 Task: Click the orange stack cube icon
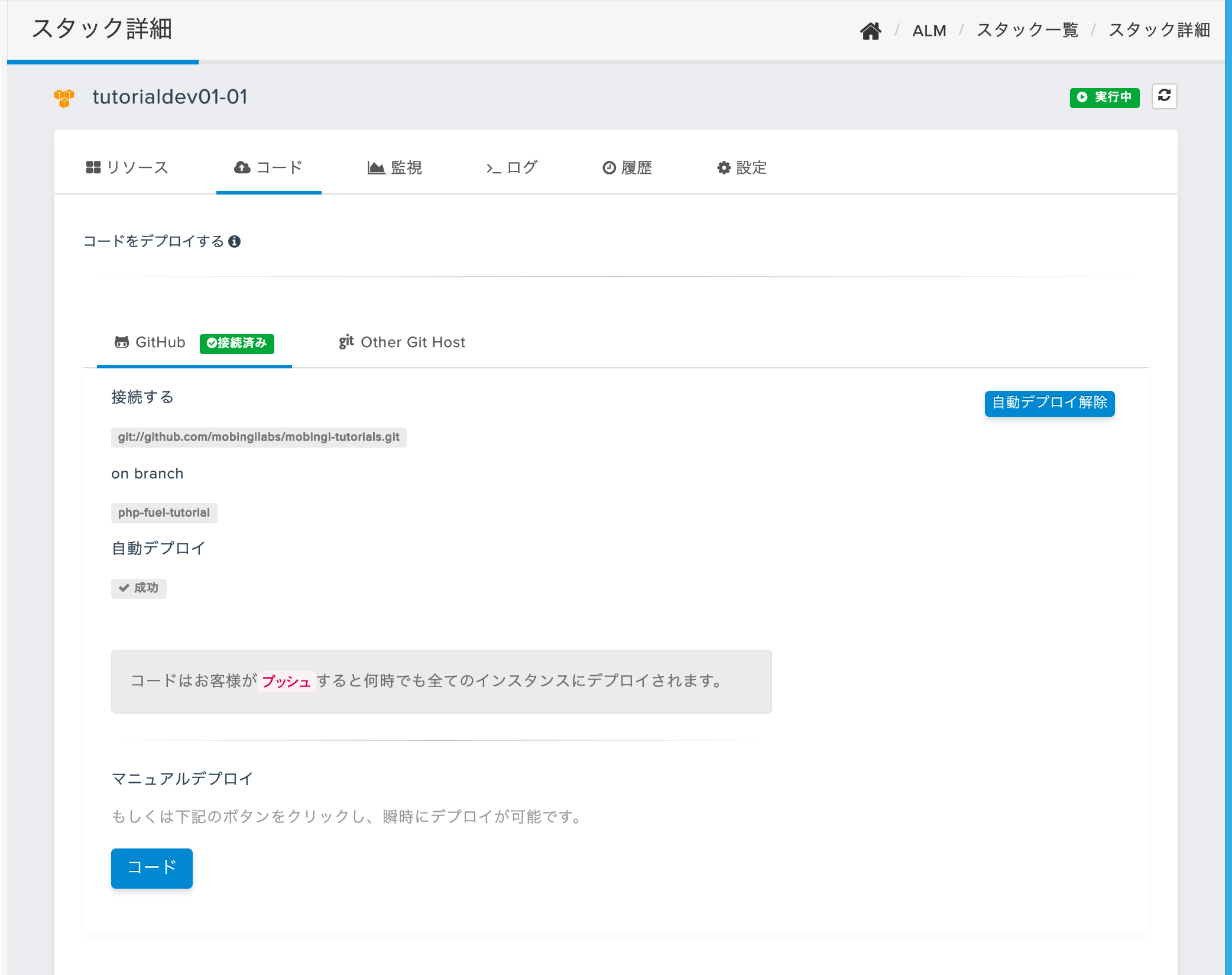pyautogui.click(x=64, y=98)
